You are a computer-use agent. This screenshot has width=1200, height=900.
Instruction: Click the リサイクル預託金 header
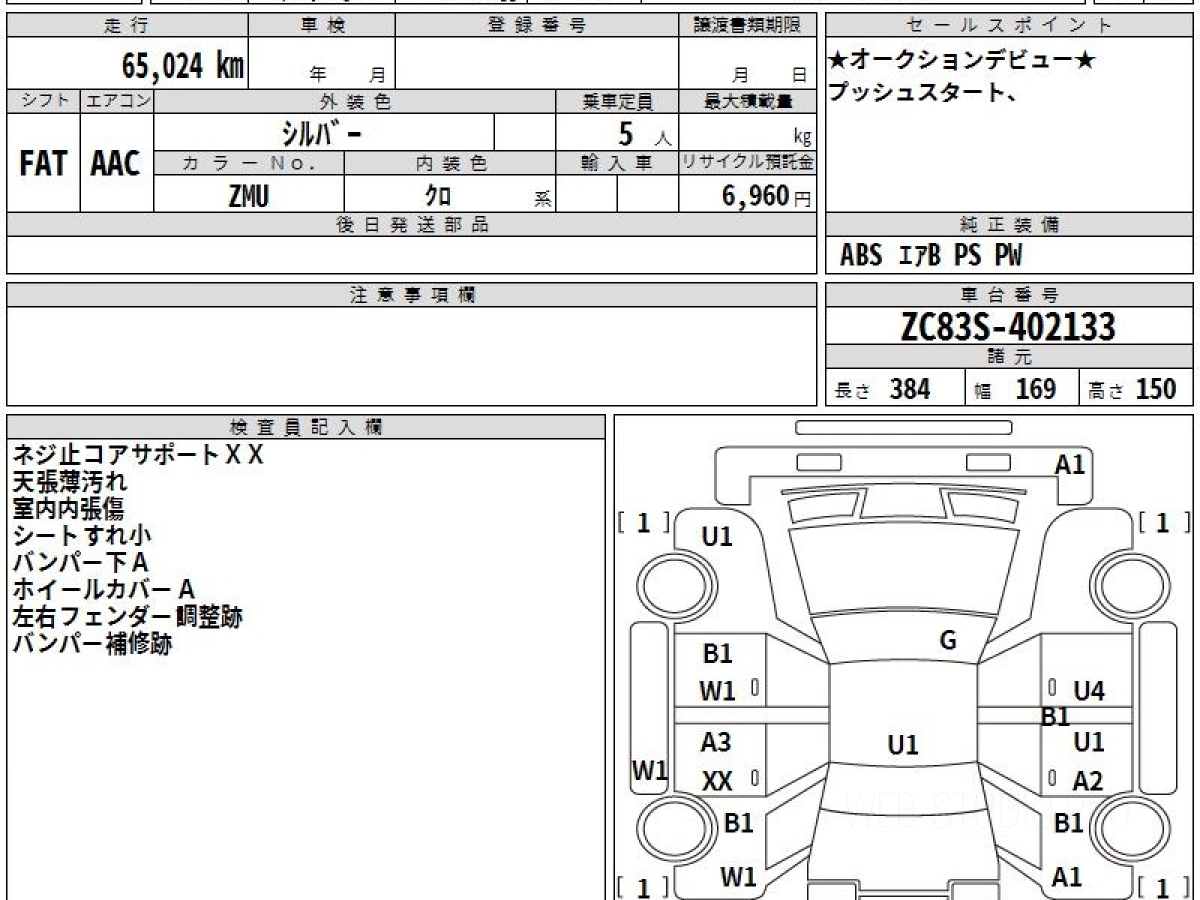pos(747,163)
